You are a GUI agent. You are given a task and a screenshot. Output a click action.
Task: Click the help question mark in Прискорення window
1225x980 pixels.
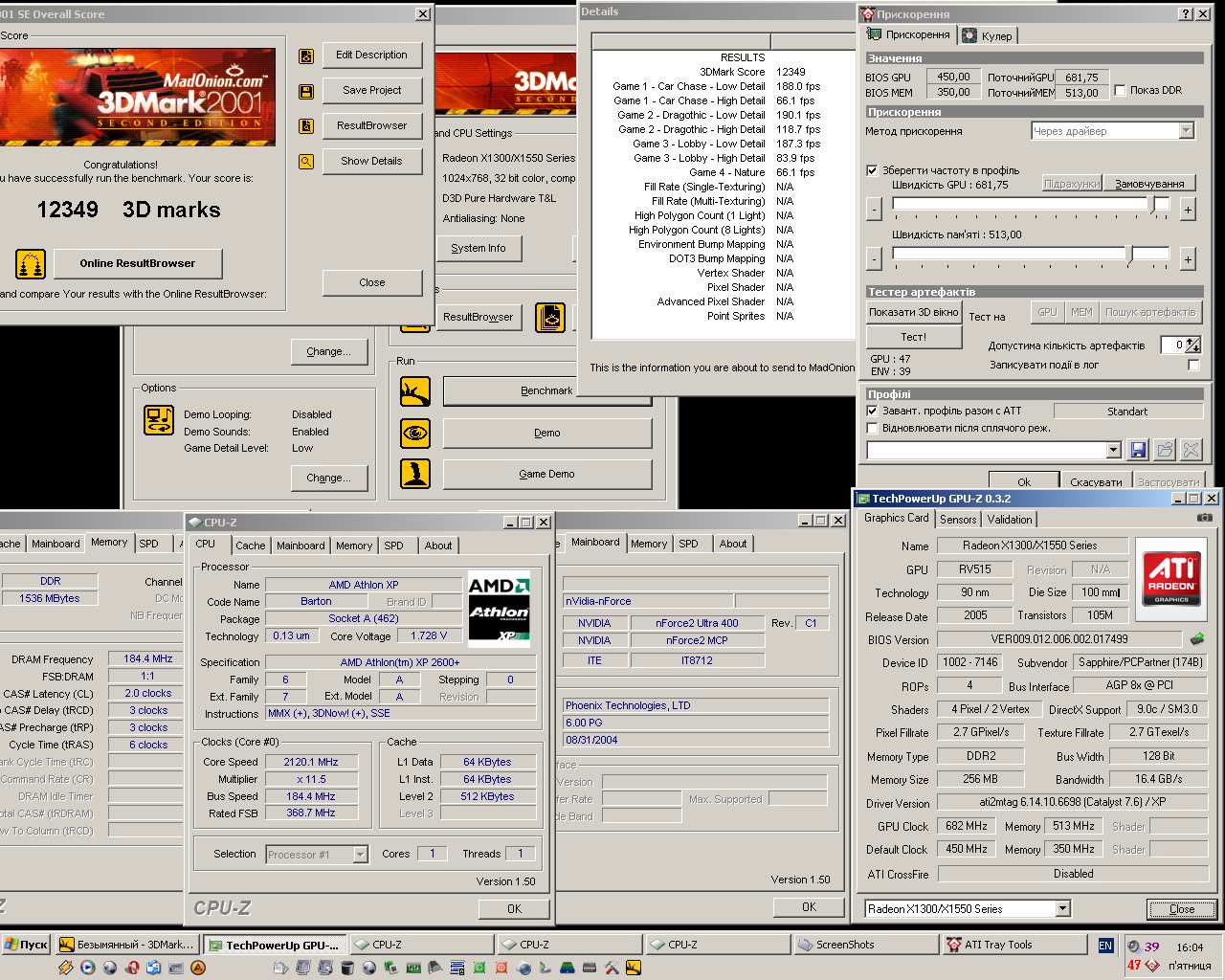pos(1187,14)
